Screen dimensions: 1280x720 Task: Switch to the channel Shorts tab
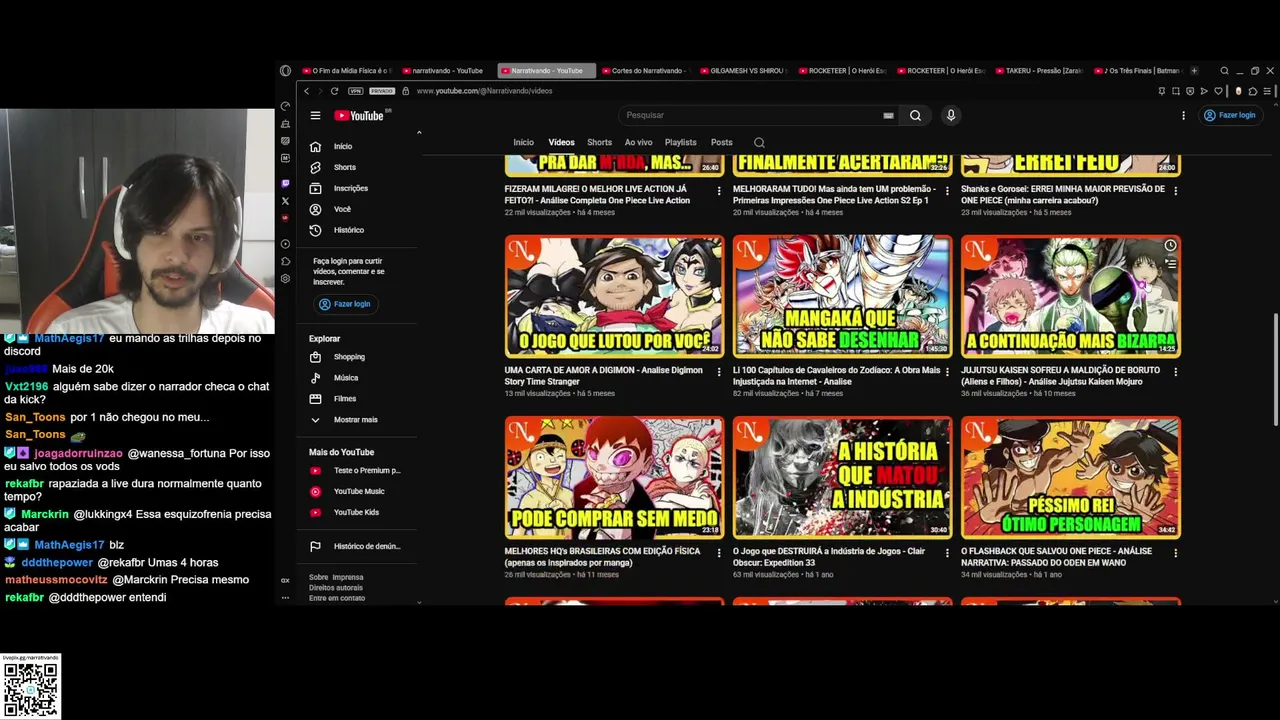point(600,143)
